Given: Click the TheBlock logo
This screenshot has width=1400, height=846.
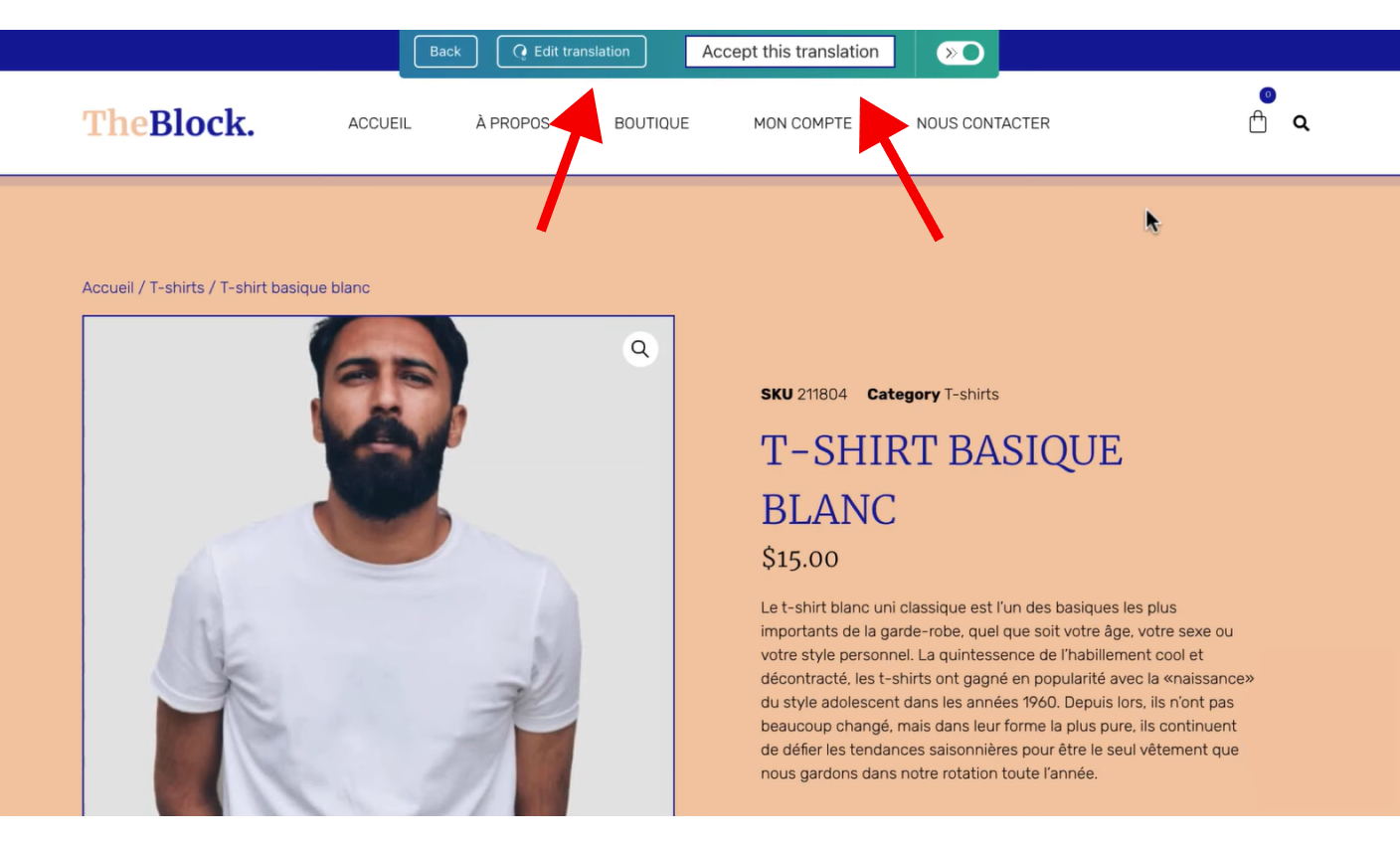Looking at the screenshot, I should (x=168, y=123).
